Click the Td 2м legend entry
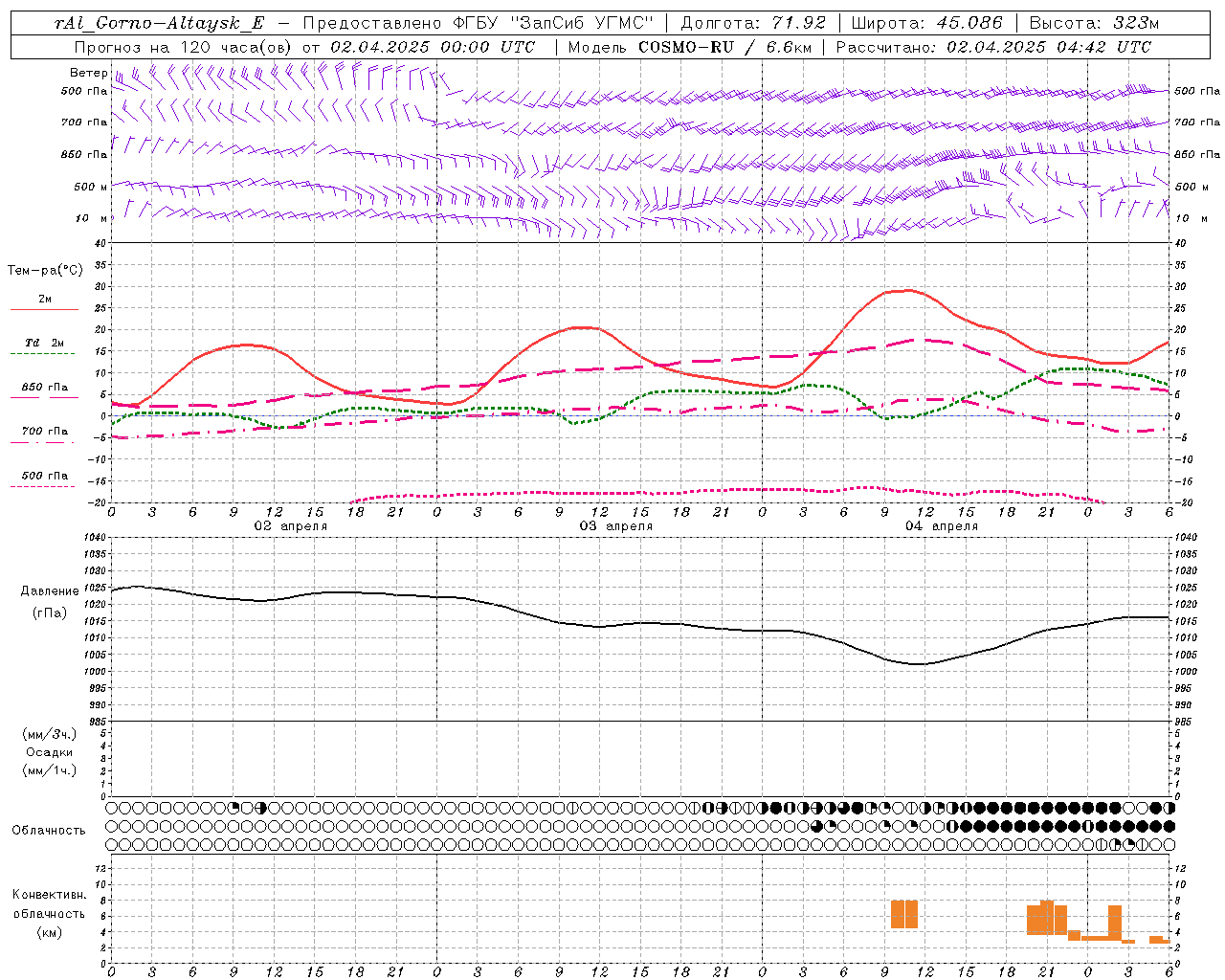 click(44, 342)
